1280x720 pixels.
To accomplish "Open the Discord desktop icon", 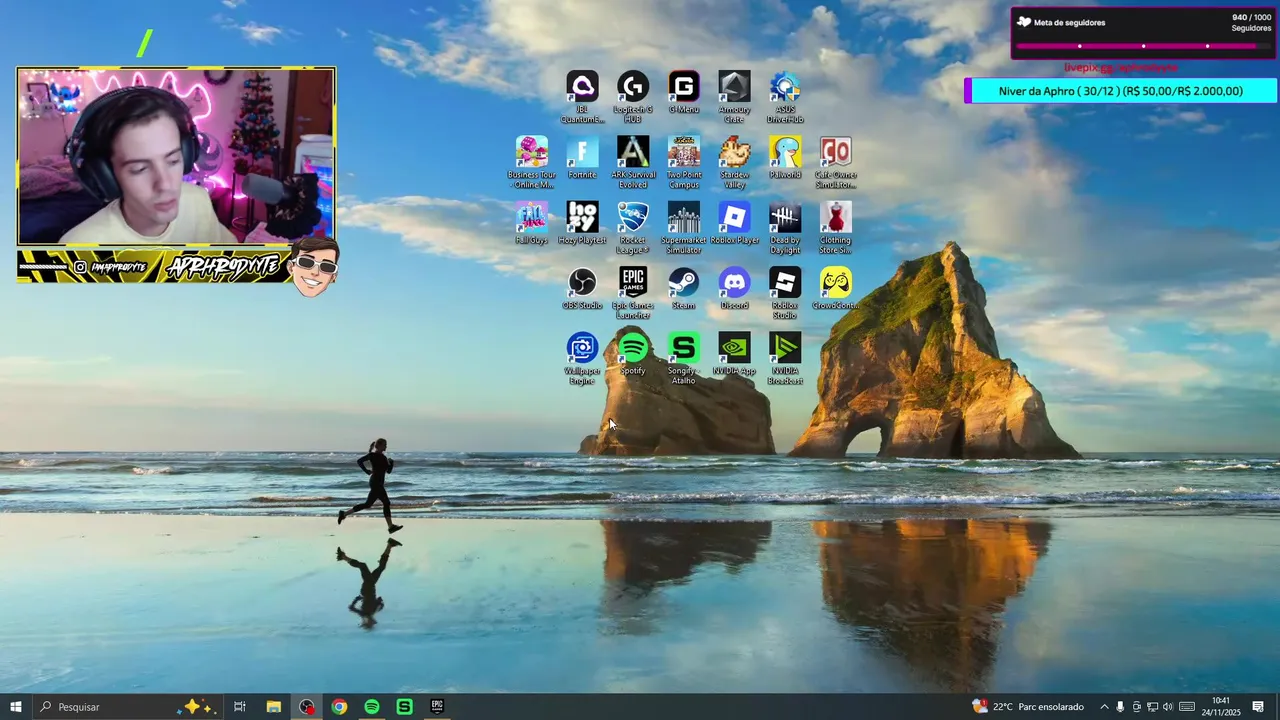I will (734, 288).
